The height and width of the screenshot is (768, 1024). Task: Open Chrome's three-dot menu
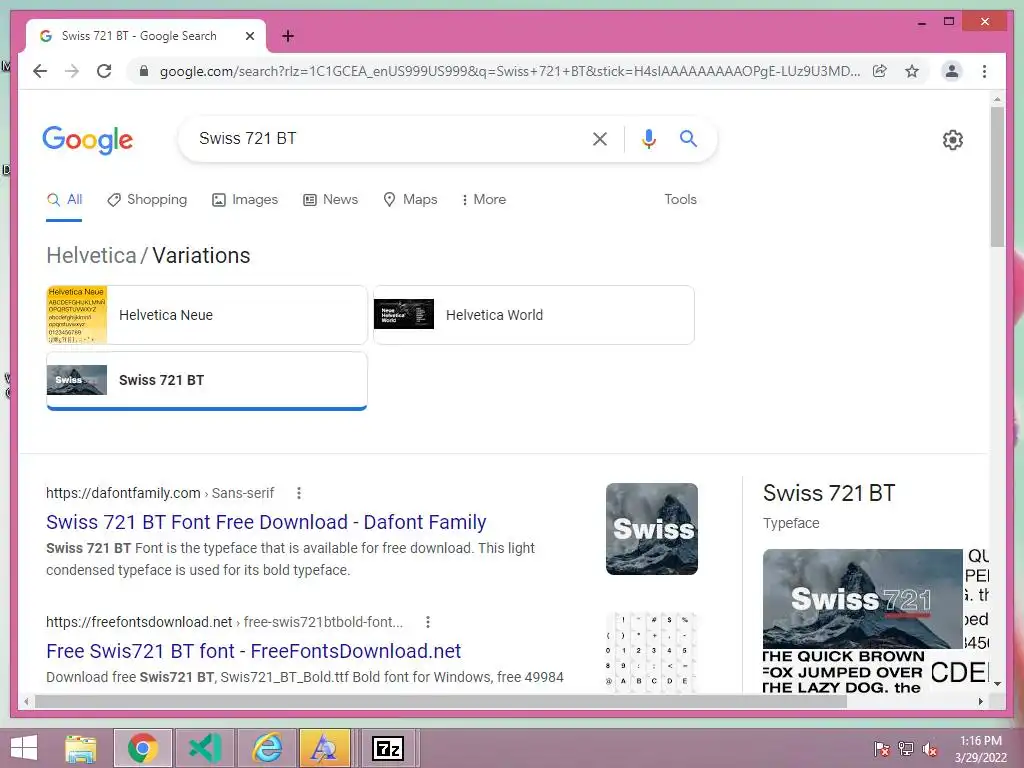click(x=984, y=71)
